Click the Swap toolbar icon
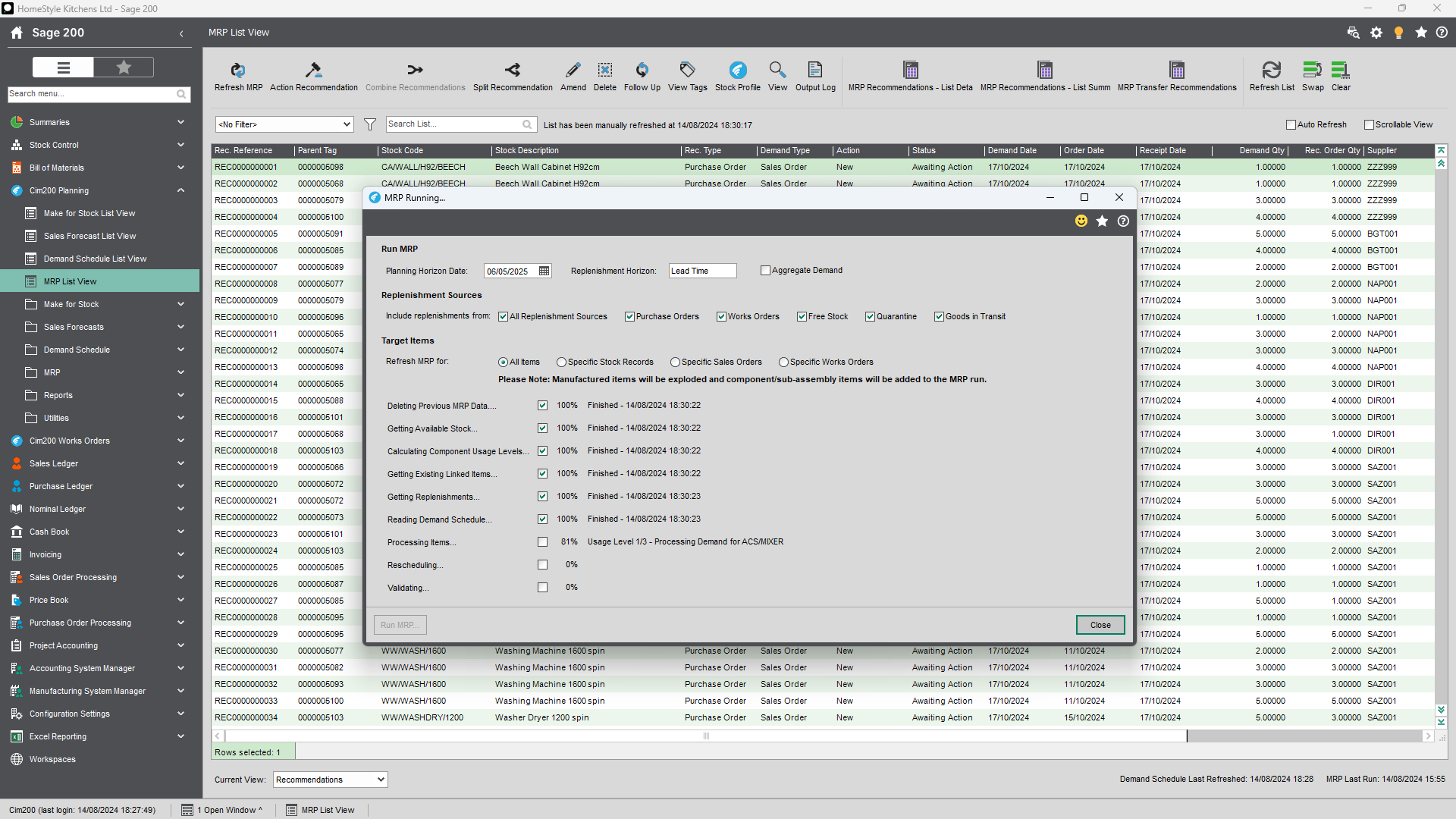 [x=1313, y=70]
